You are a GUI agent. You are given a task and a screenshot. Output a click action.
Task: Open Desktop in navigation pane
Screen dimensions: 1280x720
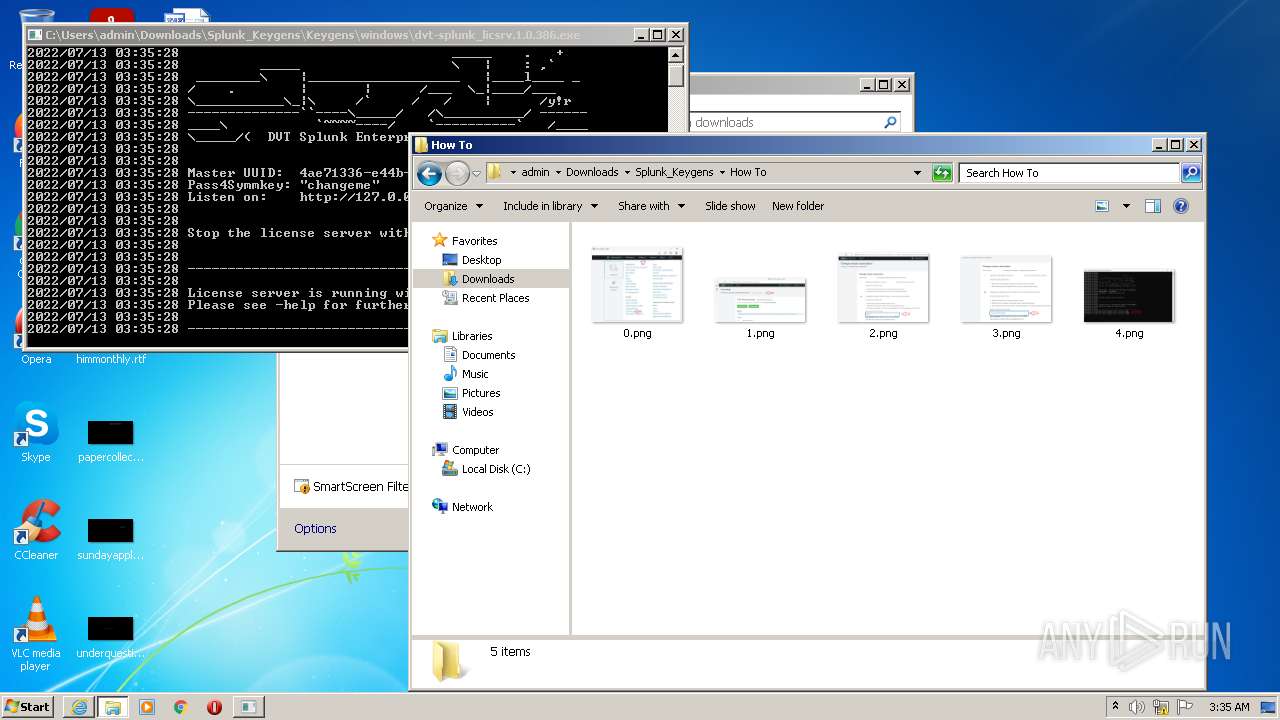coord(481,260)
